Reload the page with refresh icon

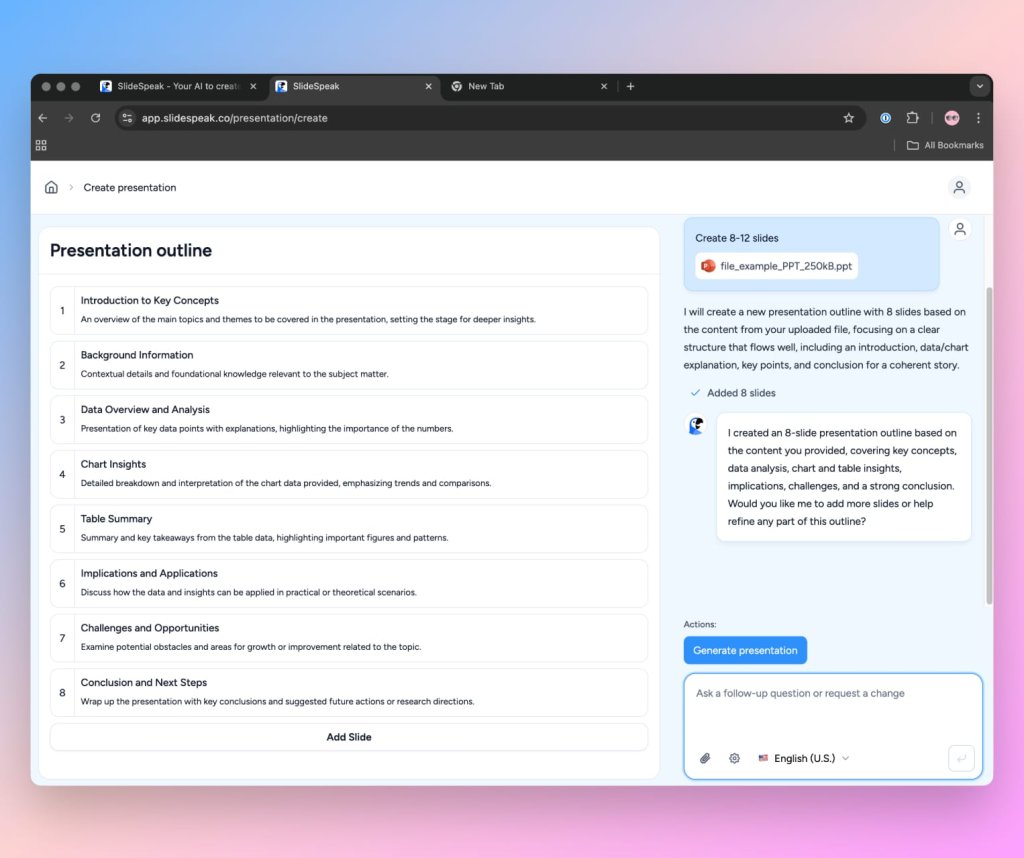click(x=95, y=118)
